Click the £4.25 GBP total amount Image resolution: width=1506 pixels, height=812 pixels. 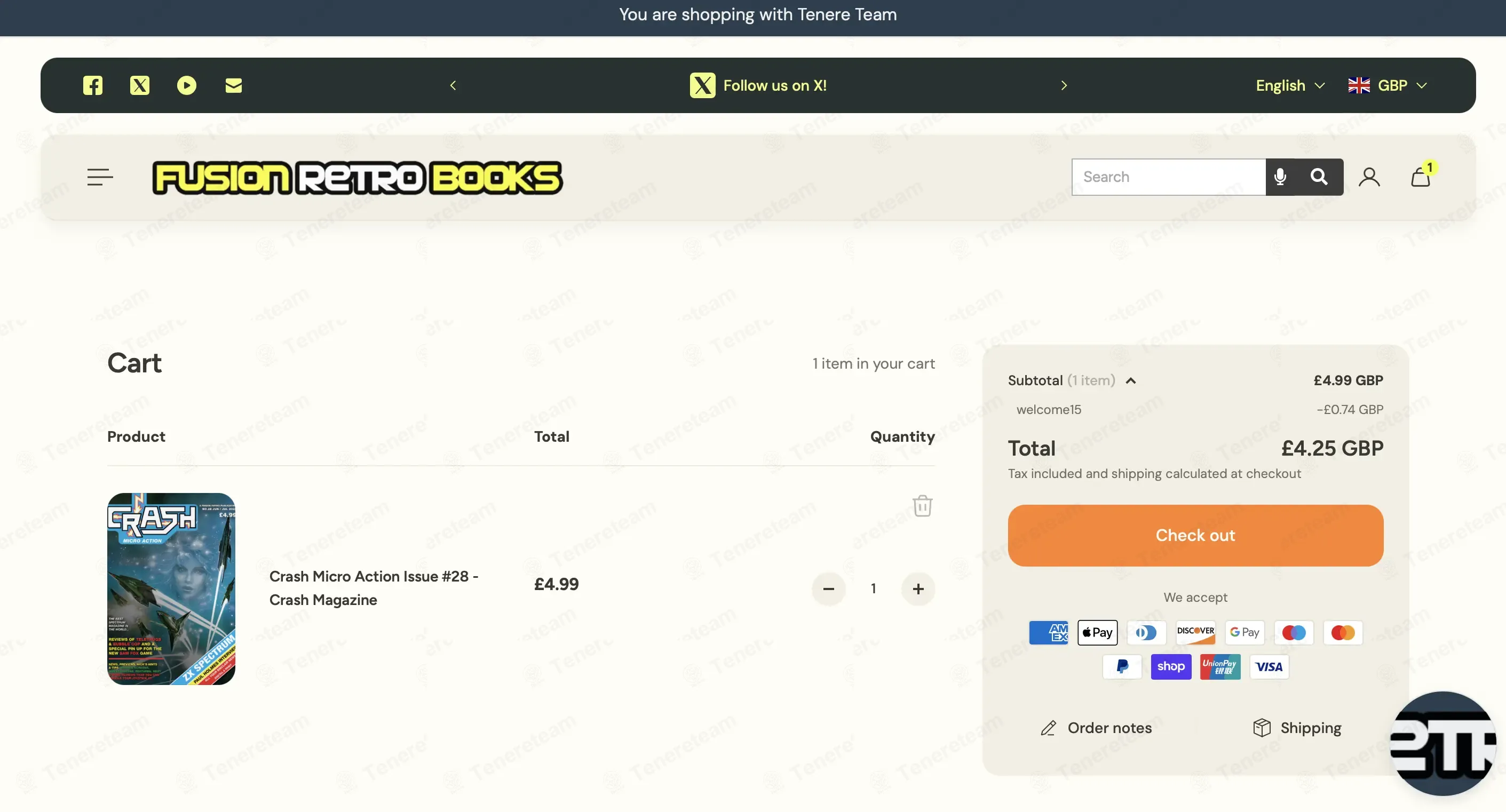tap(1332, 448)
